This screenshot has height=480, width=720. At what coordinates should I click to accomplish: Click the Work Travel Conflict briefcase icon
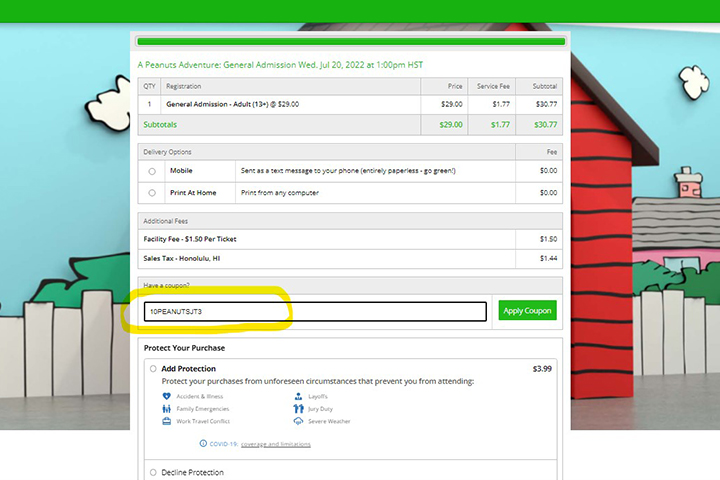(x=167, y=421)
